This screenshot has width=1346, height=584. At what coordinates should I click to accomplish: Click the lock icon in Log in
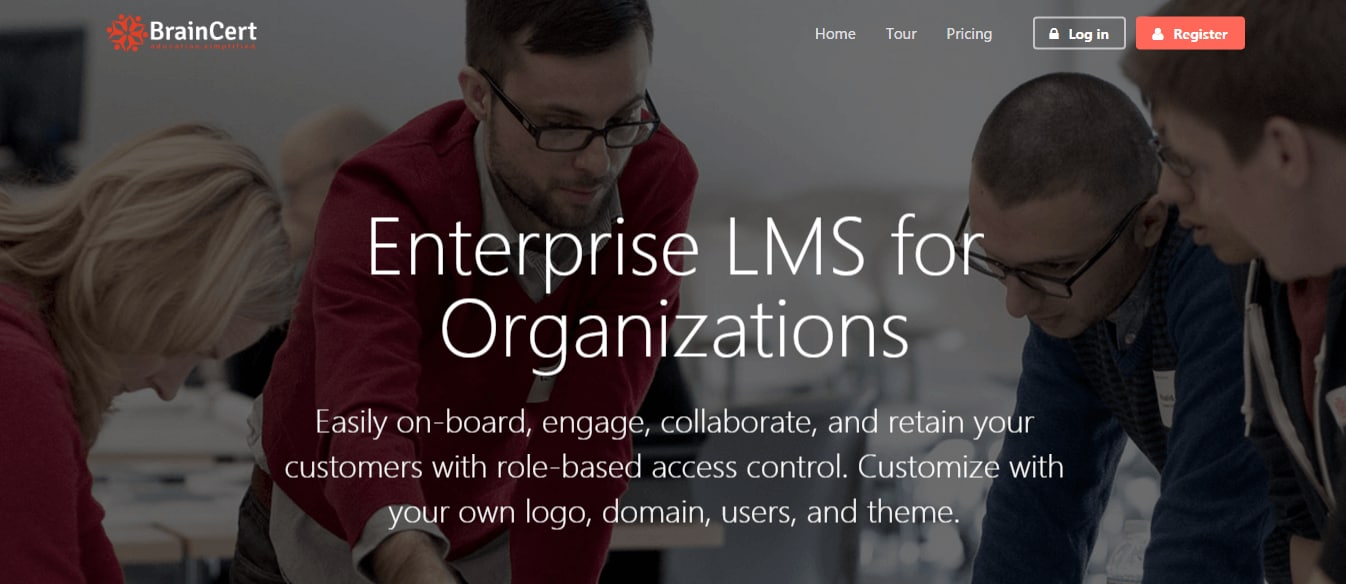(1053, 34)
